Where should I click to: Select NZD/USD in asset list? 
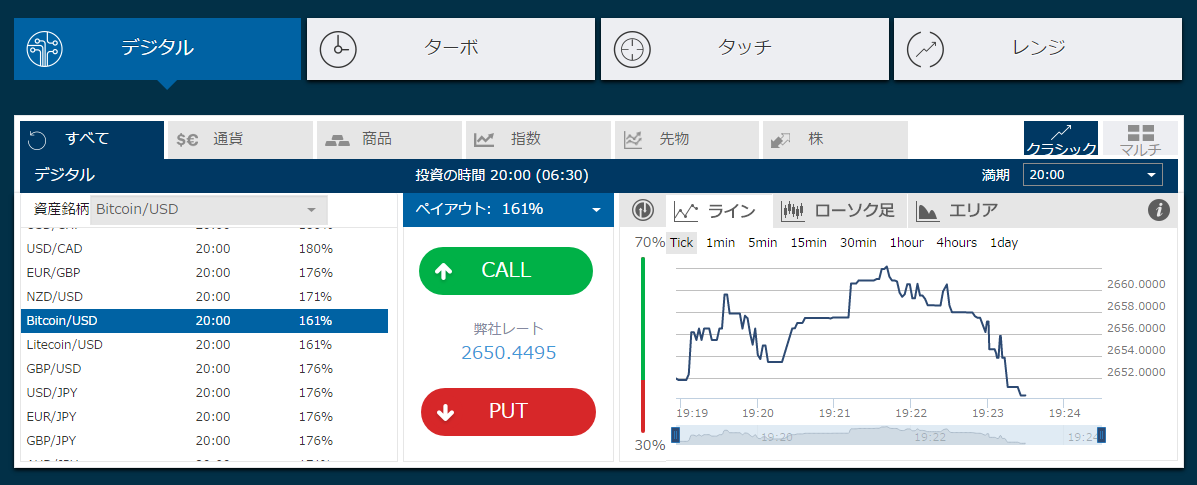(x=204, y=296)
